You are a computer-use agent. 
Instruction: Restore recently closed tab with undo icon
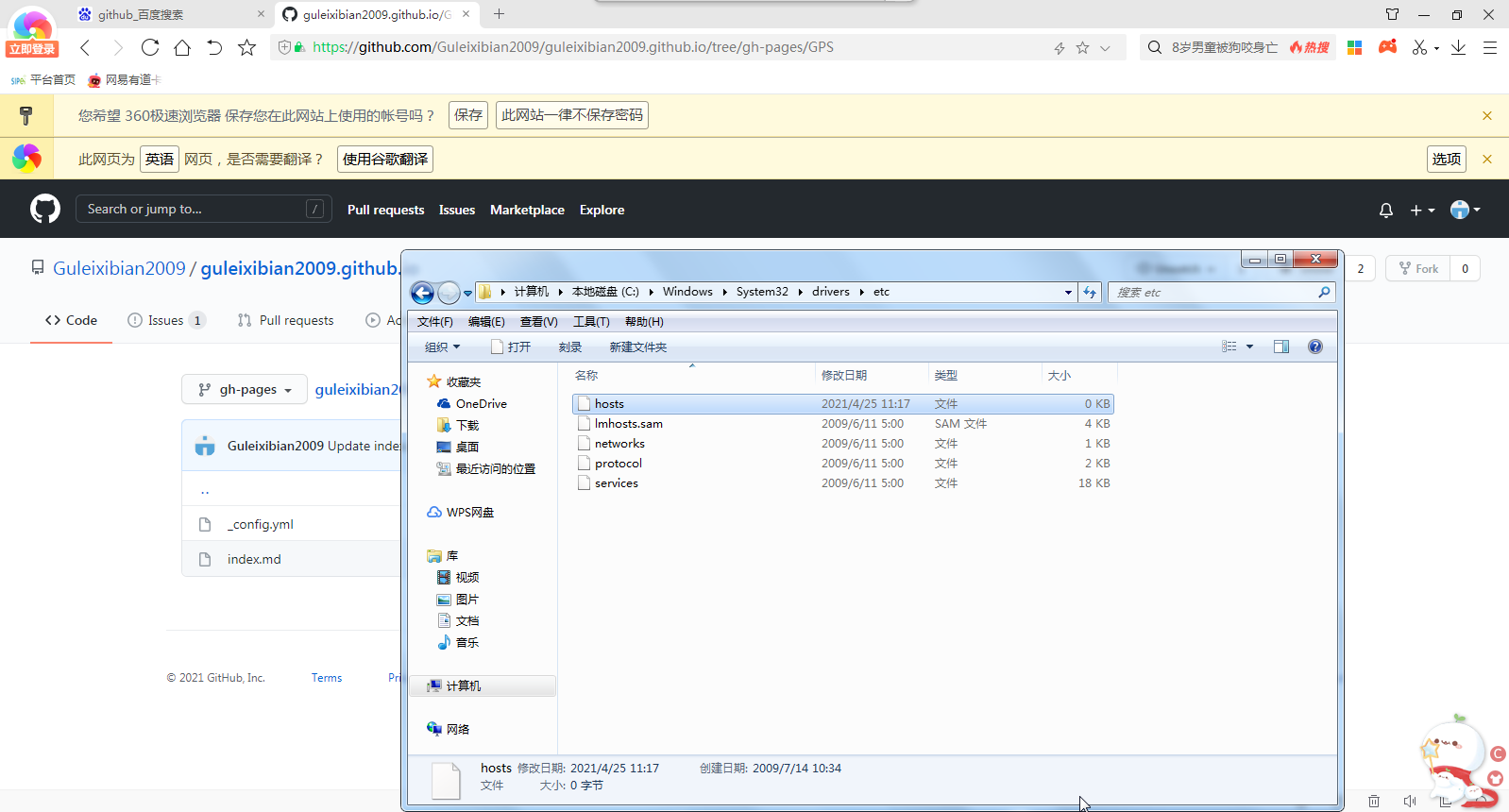214,47
